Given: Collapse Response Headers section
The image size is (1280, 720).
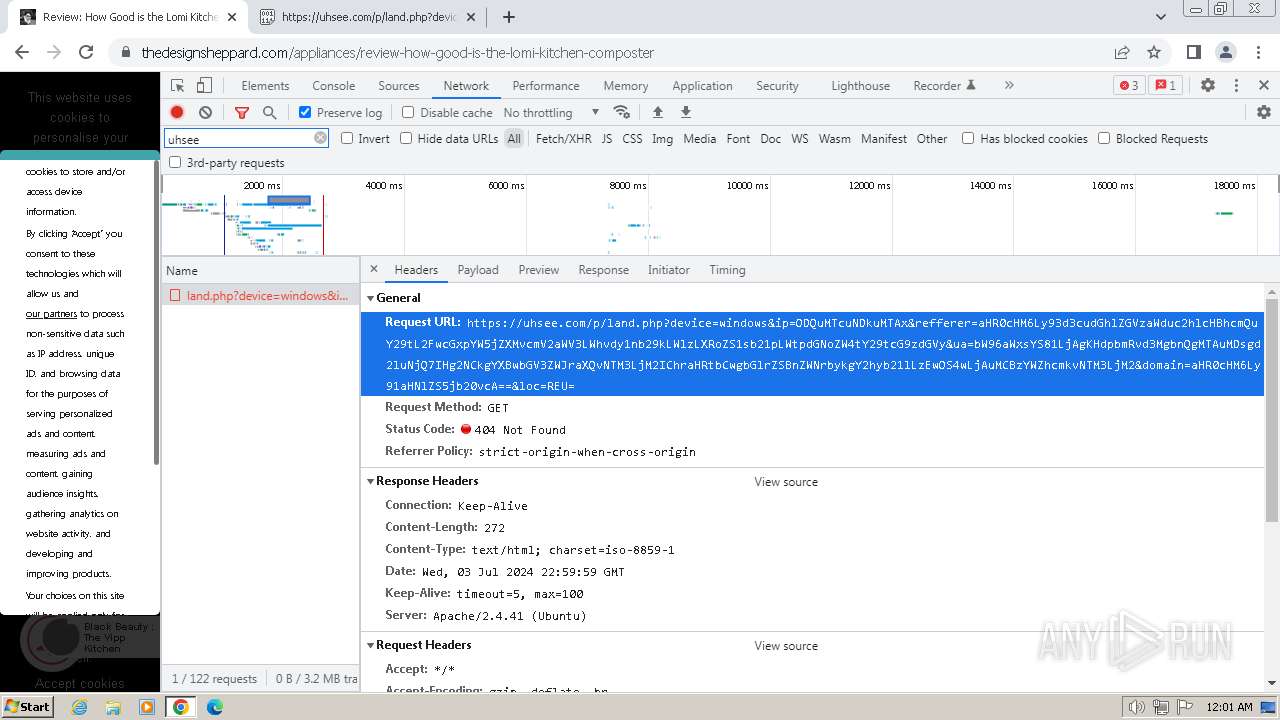Looking at the screenshot, I should (370, 481).
